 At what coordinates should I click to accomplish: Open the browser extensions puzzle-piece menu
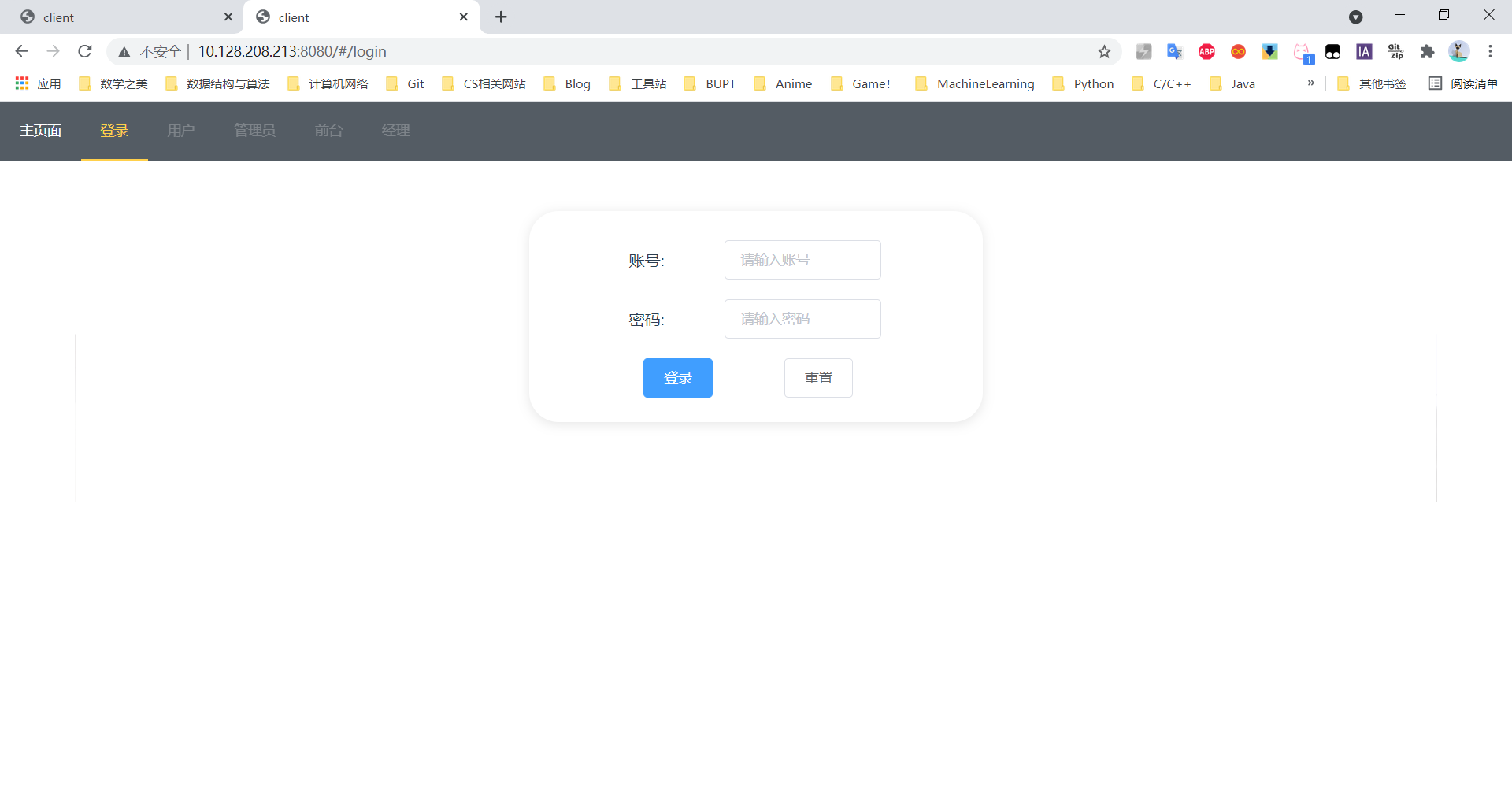tap(1428, 51)
